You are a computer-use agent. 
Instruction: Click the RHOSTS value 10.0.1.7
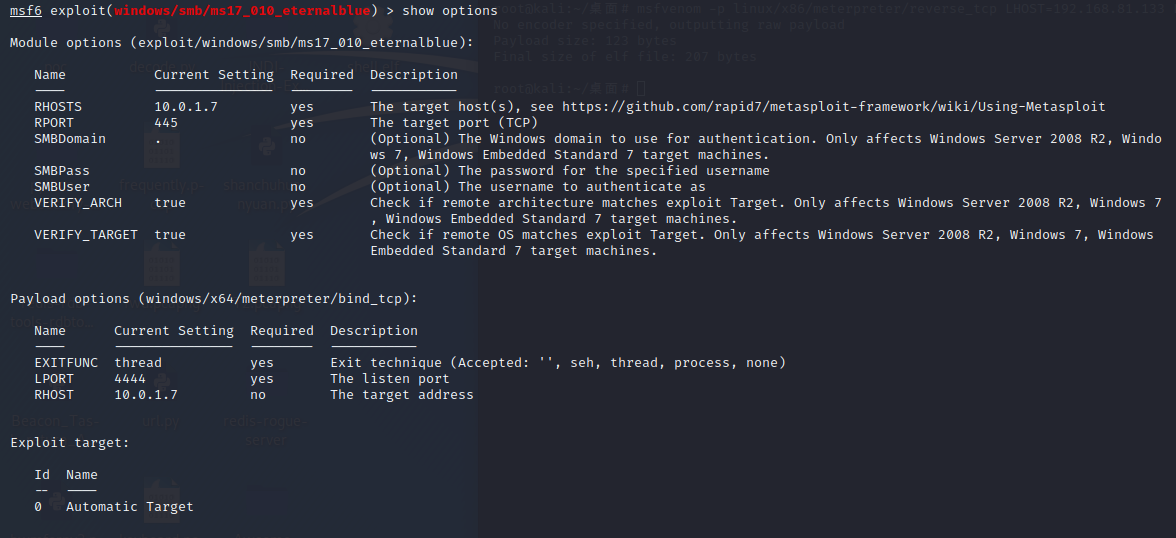tap(186, 107)
